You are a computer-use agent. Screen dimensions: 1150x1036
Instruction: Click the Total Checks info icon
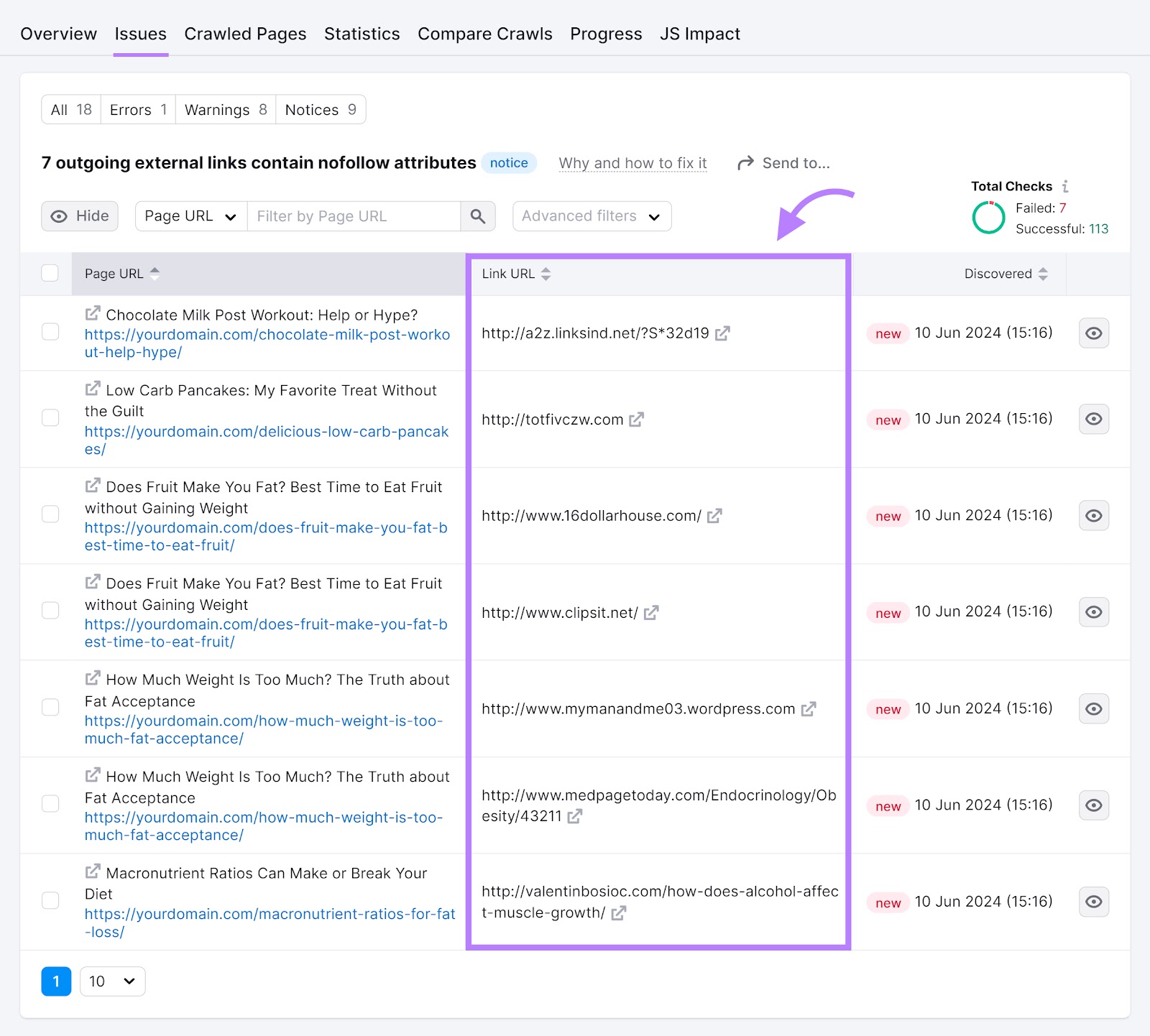pos(1066,186)
